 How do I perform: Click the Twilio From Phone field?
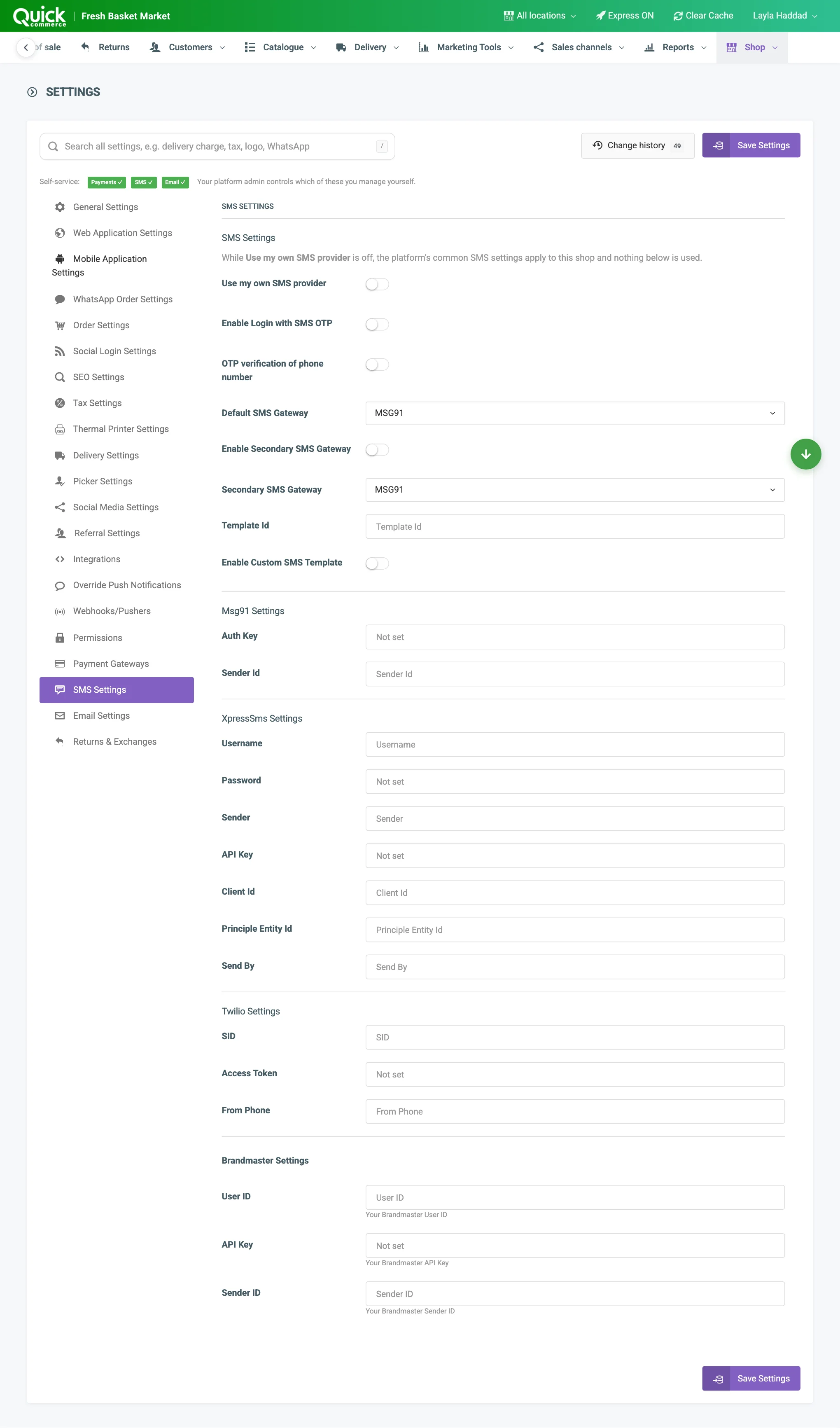click(575, 1111)
